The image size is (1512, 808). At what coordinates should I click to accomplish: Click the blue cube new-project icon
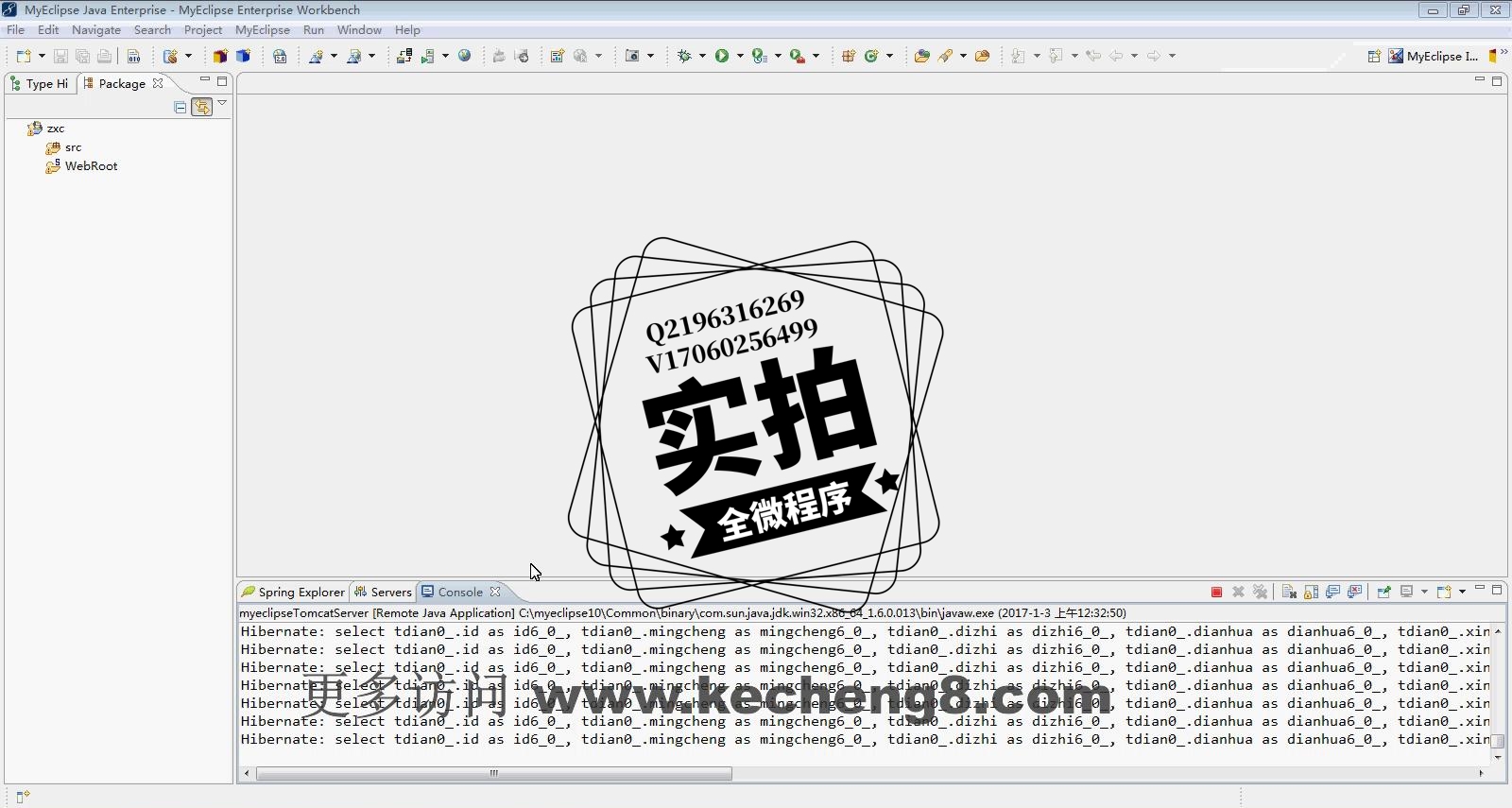pyautogui.click(x=243, y=56)
